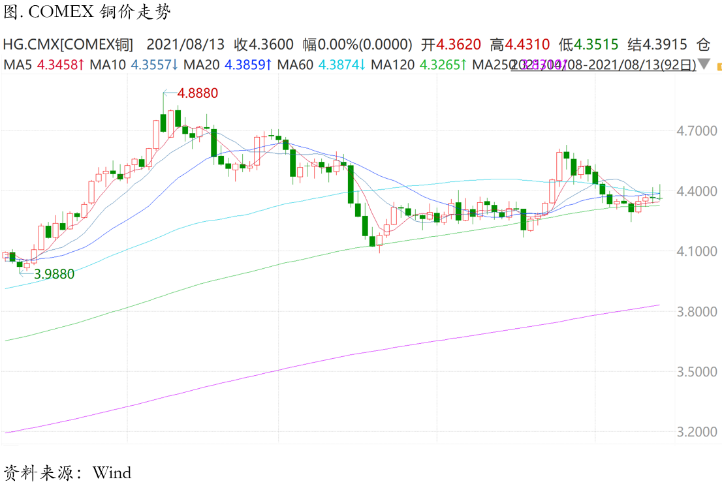Screen dimensions: 722x488
Task: Click the 2021/08/13 date value
Action: pos(186,45)
